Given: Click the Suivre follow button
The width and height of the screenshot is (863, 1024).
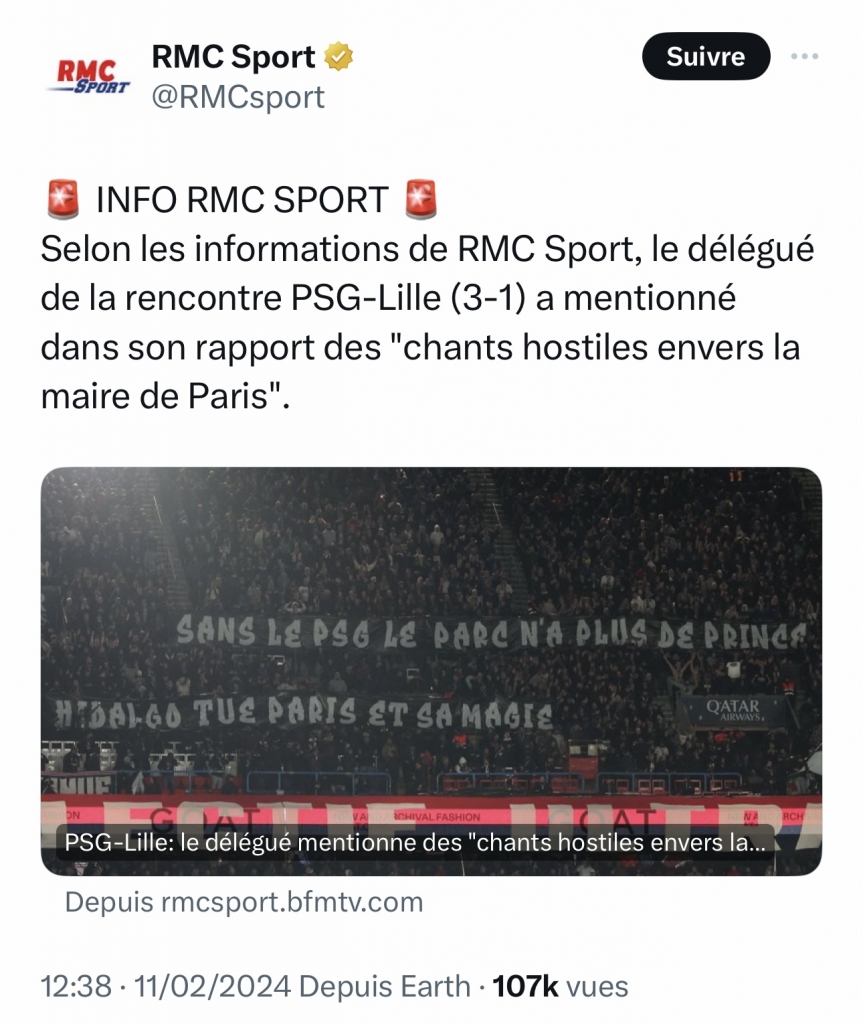Looking at the screenshot, I should 706,56.
